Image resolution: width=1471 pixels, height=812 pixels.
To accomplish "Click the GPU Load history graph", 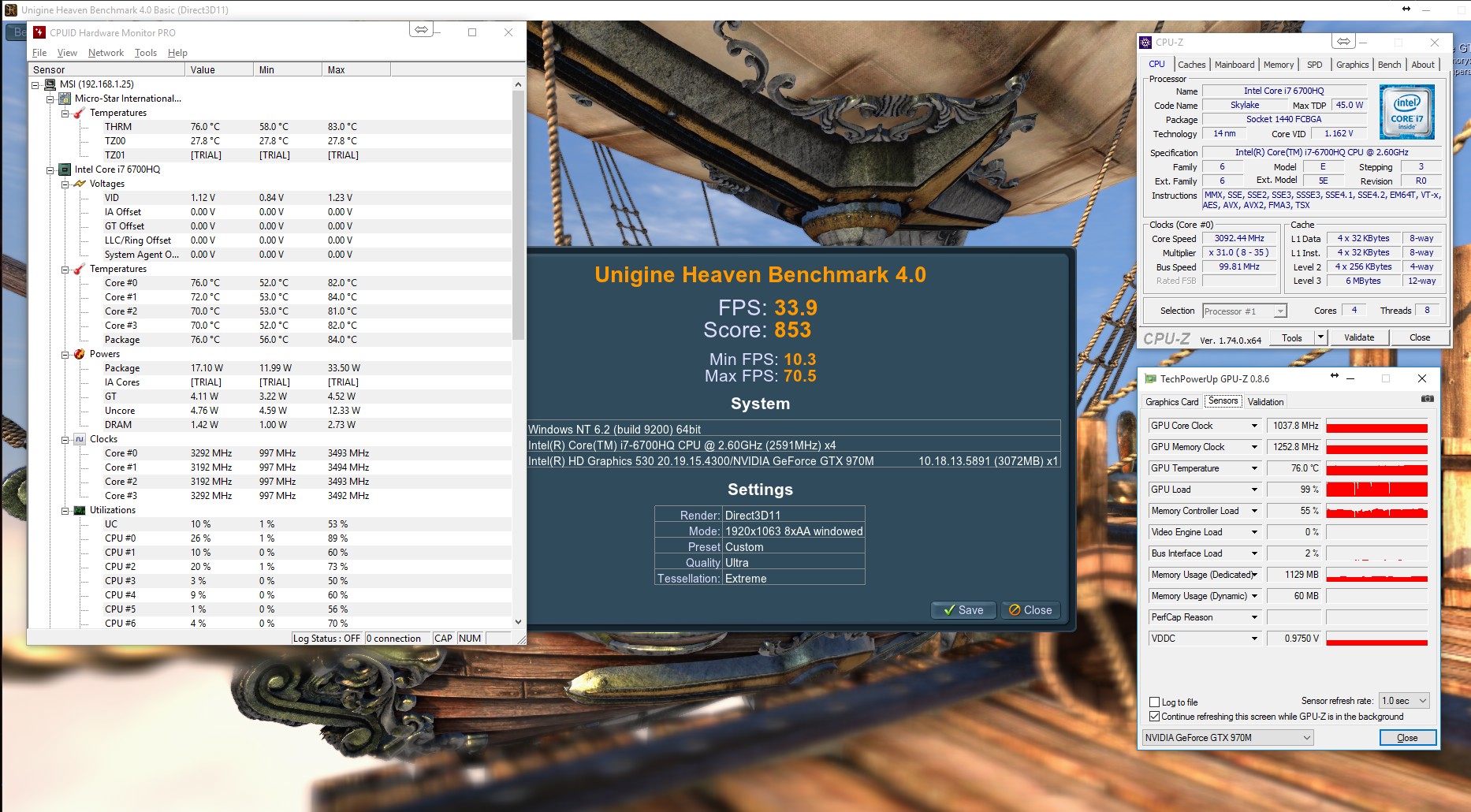I will pyautogui.click(x=1376, y=490).
